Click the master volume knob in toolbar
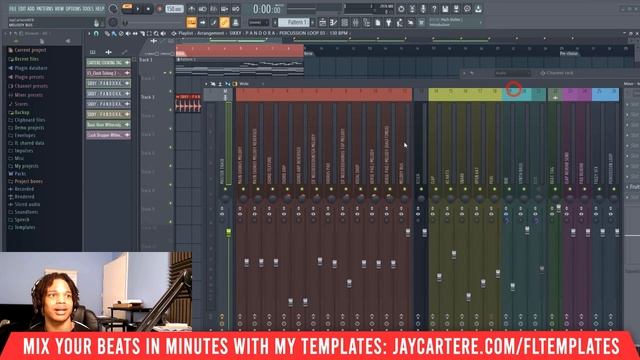This screenshot has height=360, width=640. tap(113, 9)
